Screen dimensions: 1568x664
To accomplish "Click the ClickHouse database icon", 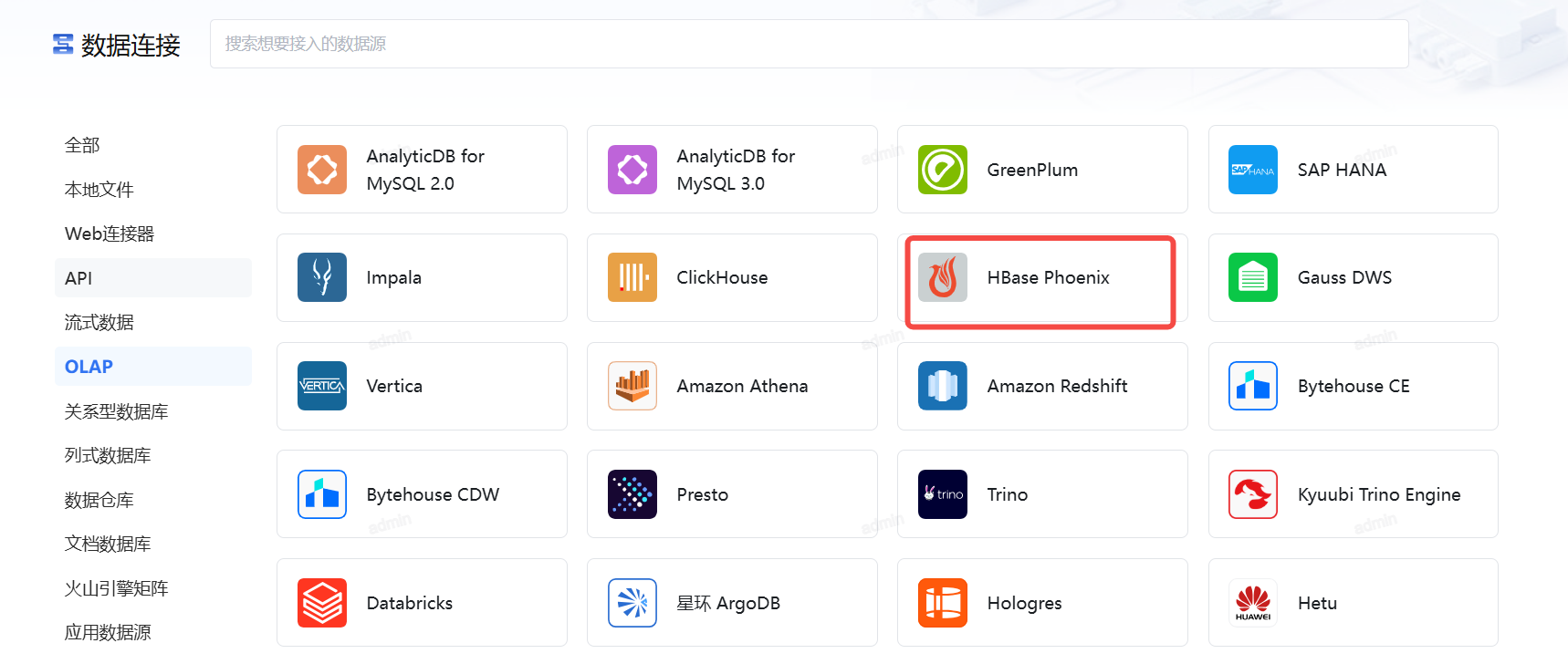I will click(x=632, y=277).
